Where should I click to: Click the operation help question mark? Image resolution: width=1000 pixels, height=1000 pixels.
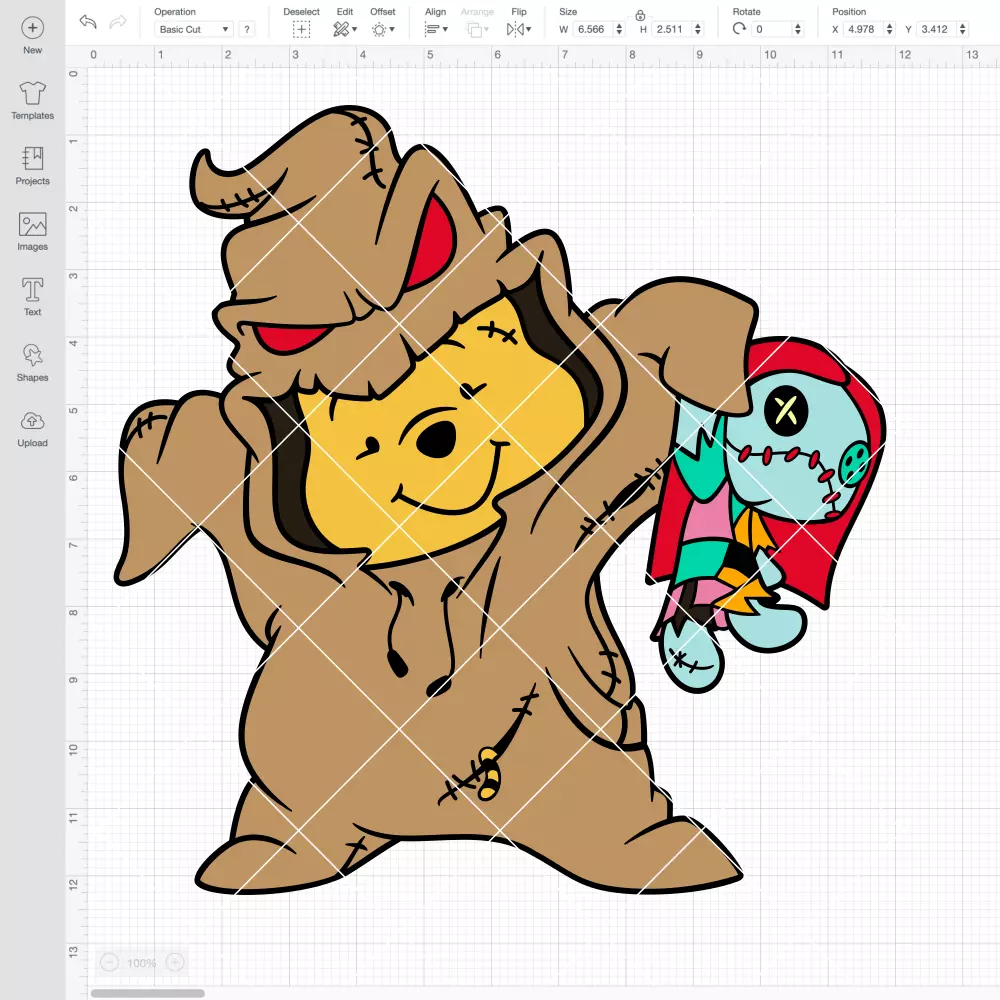[x=247, y=29]
